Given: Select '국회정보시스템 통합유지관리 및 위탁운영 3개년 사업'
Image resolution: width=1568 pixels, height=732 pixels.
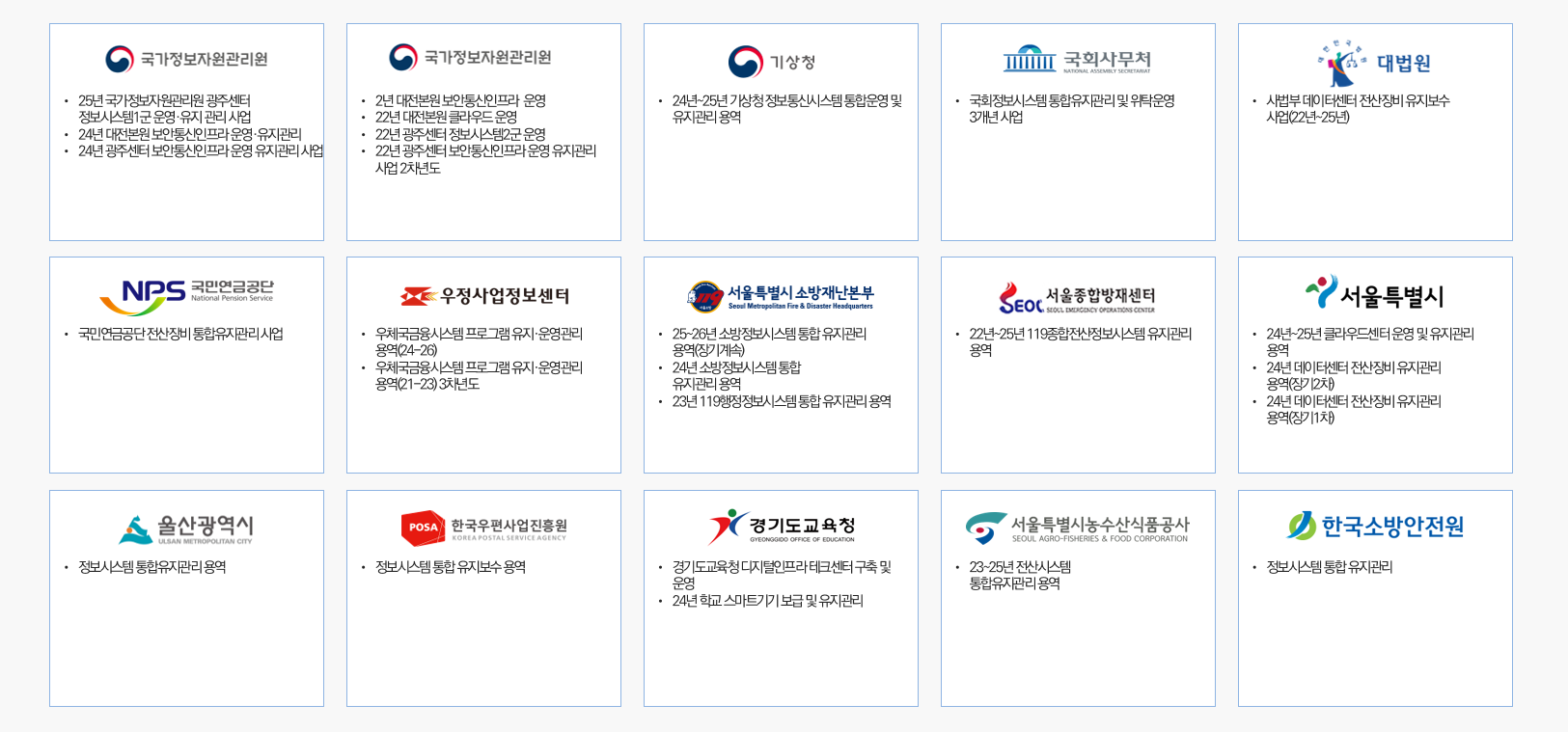Looking at the screenshot, I should [1072, 109].
